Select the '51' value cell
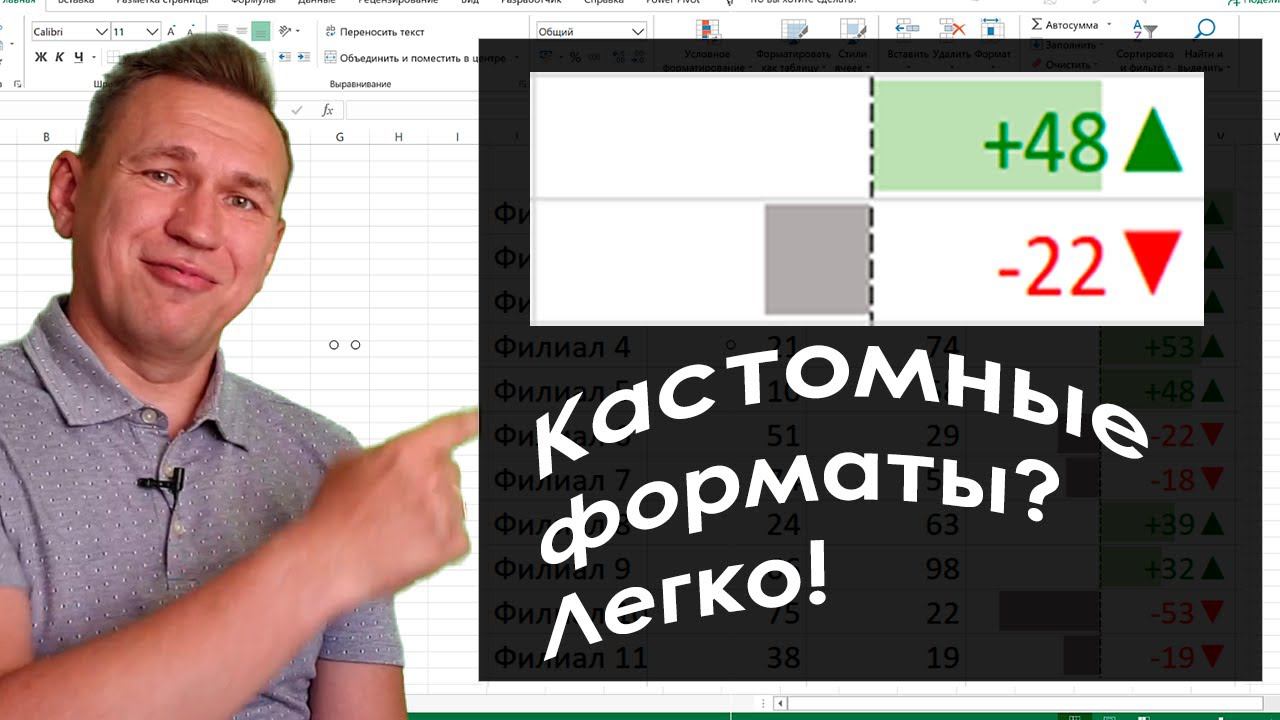 (784, 436)
